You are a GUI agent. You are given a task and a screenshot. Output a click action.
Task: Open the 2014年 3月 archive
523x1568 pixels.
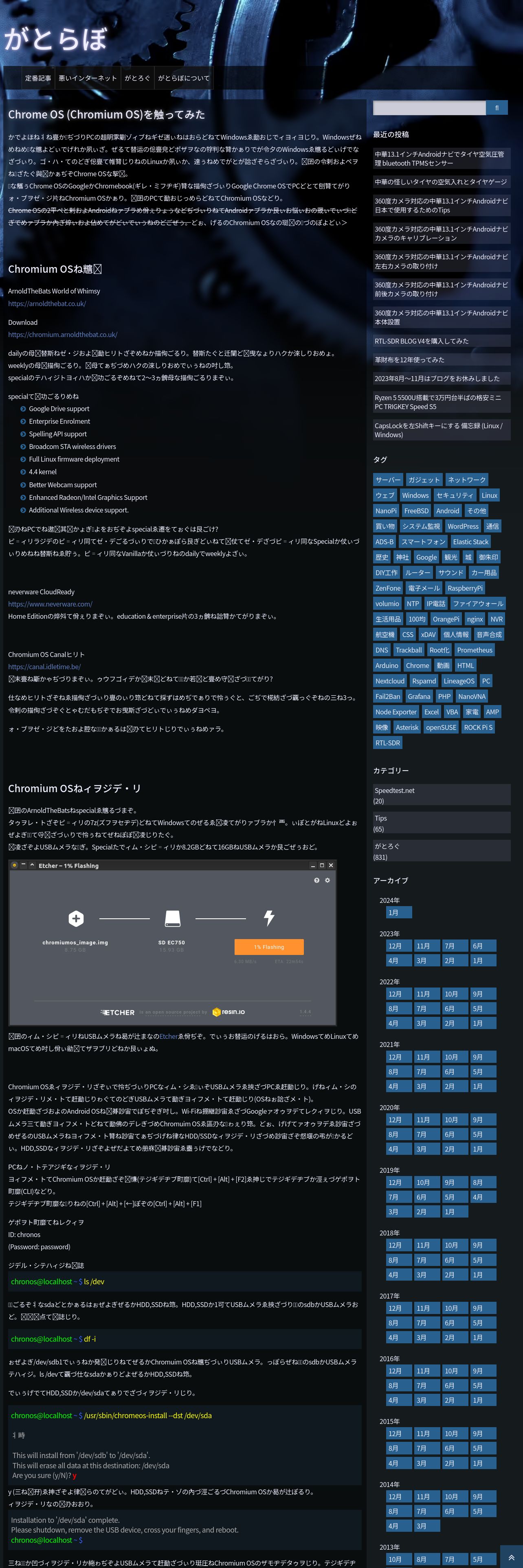click(427, 1526)
